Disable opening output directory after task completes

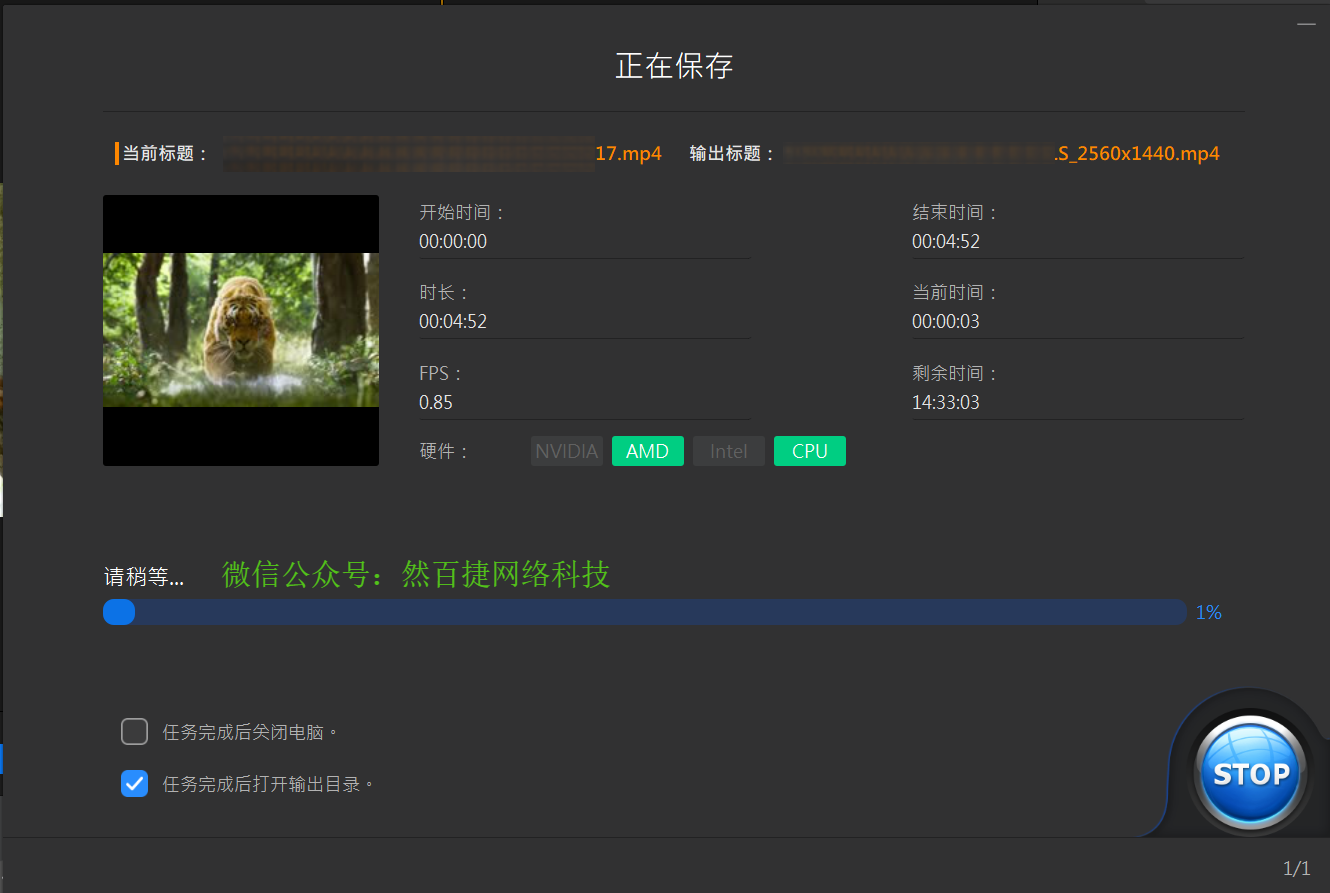134,783
